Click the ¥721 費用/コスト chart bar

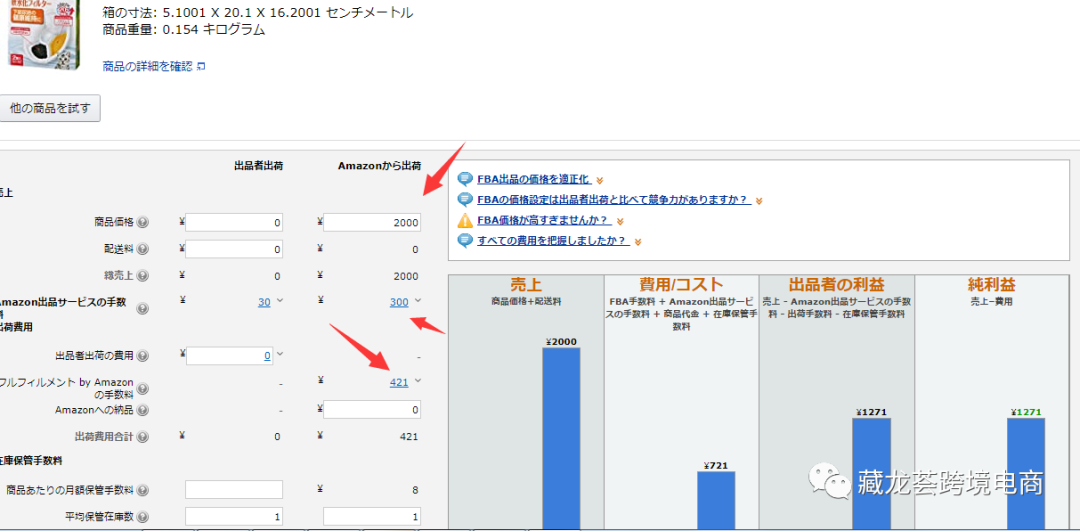click(716, 501)
